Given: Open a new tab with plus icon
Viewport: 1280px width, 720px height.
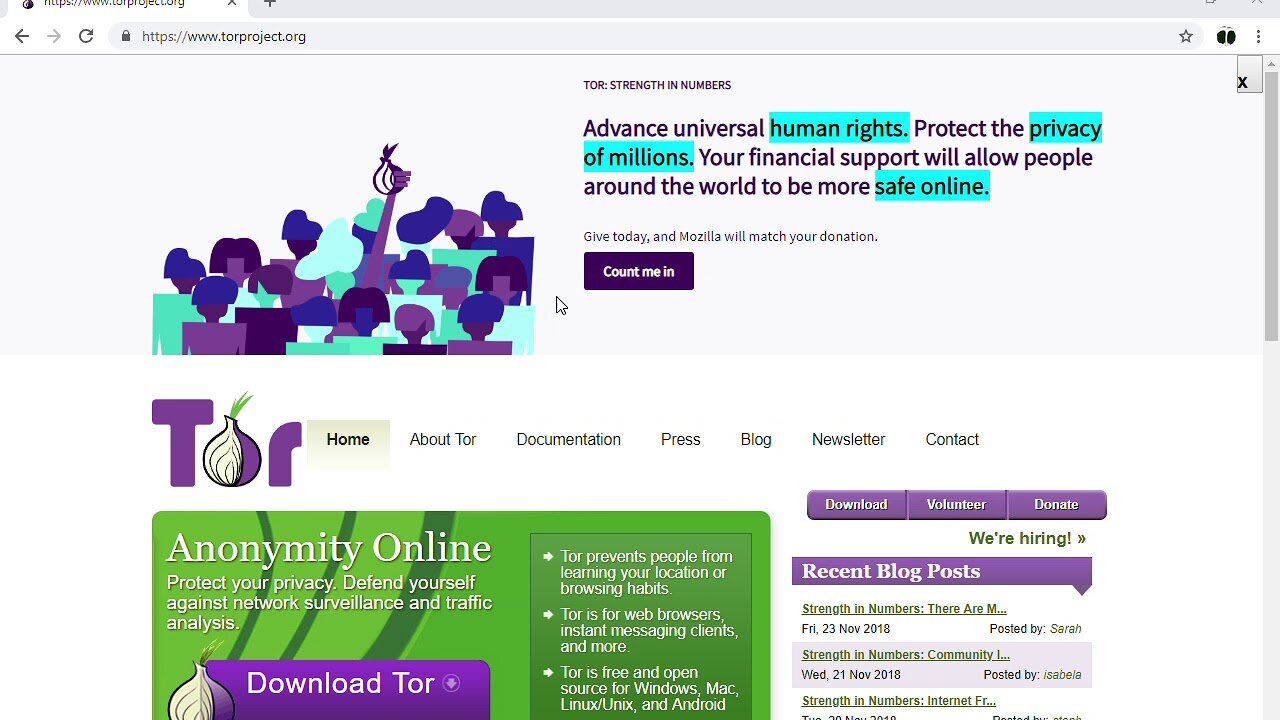Looking at the screenshot, I should point(270,3).
